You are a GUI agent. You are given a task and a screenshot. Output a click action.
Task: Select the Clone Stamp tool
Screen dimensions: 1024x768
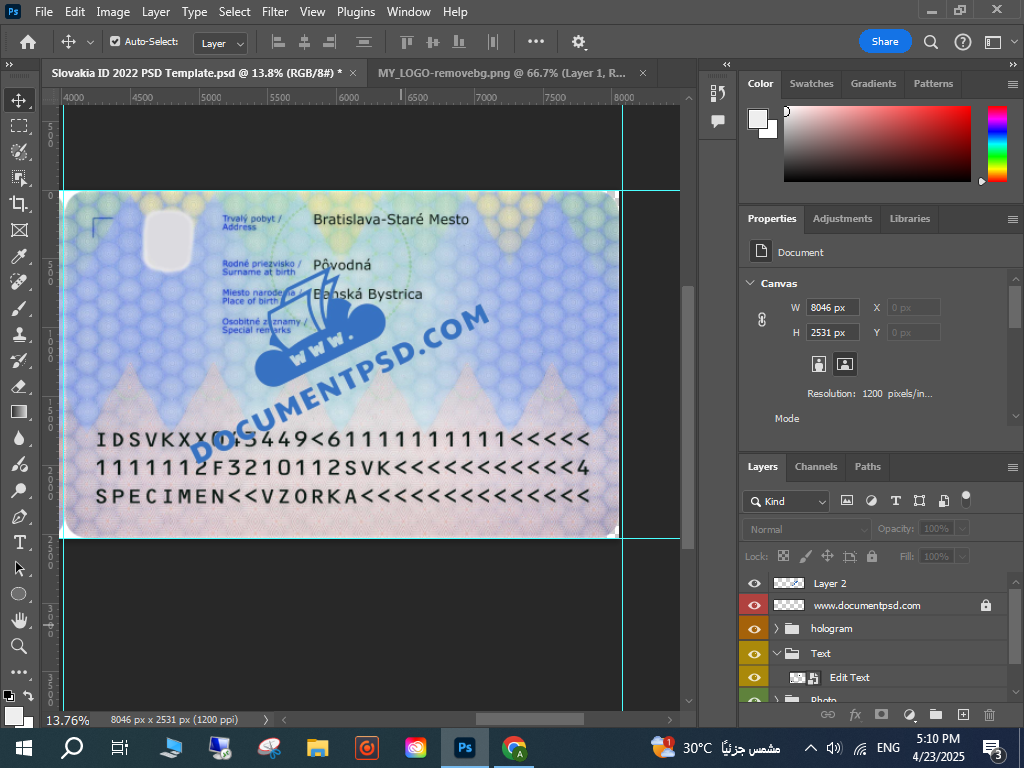[x=19, y=334]
